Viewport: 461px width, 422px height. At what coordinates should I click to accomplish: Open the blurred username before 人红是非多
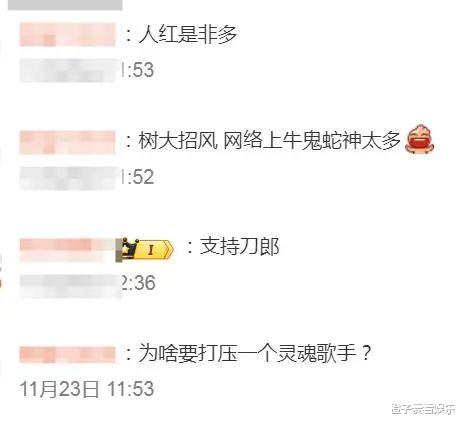click(x=67, y=35)
